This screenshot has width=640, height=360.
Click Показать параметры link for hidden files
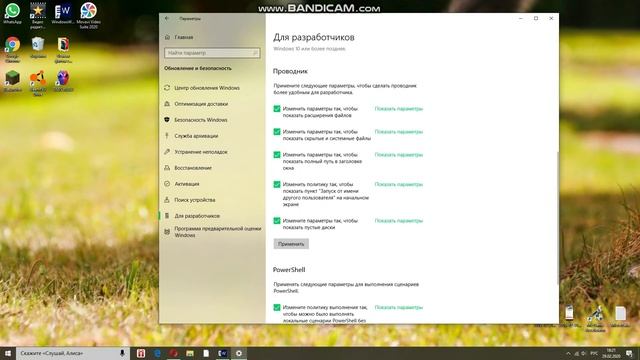399,131
